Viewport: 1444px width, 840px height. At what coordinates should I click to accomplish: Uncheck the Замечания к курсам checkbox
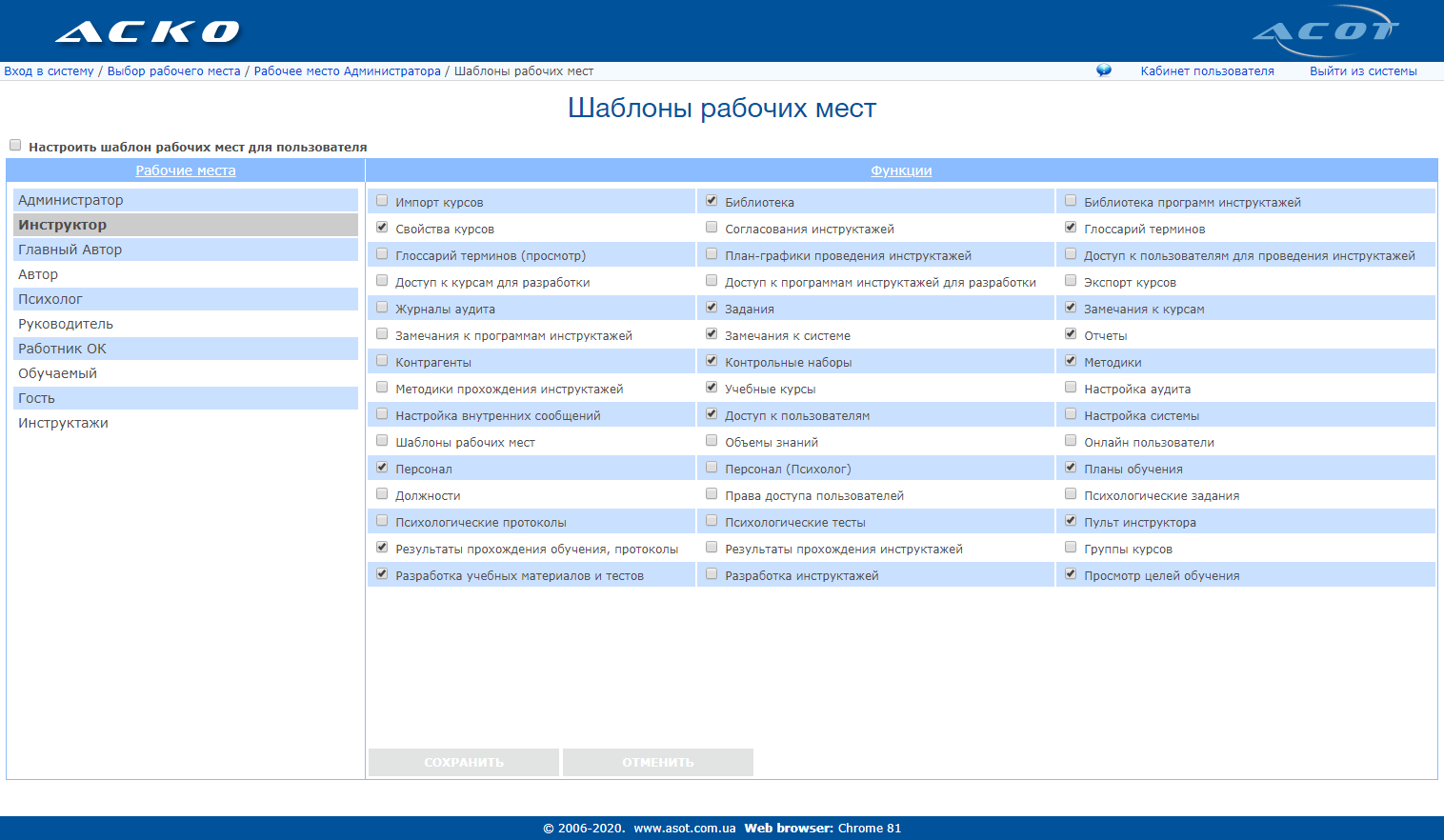click(1071, 308)
